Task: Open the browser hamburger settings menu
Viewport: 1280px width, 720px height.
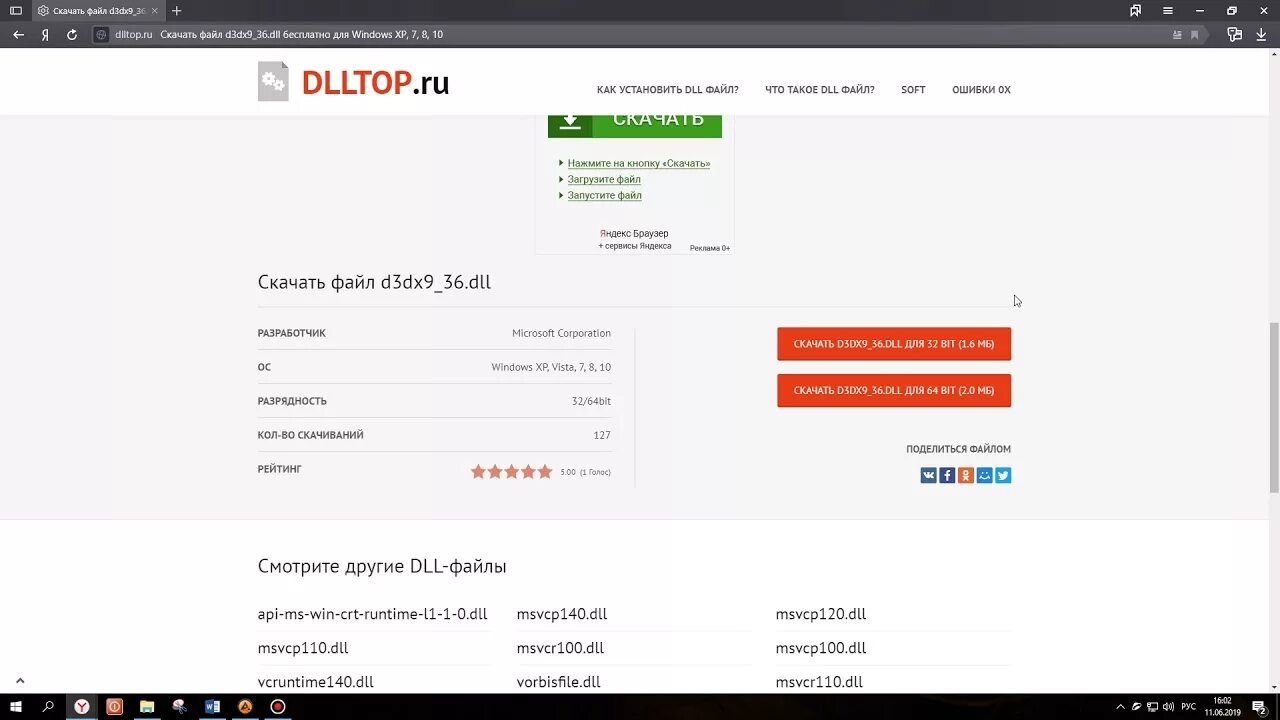Action: [1168, 11]
